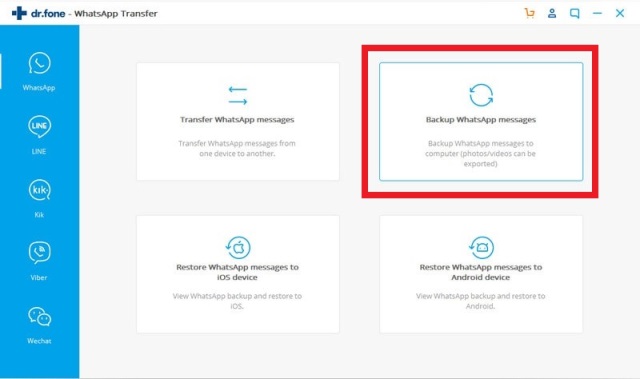Viewport: 640px width, 379px height.
Task: Click the dr.fone logo
Action: [x=38, y=13]
